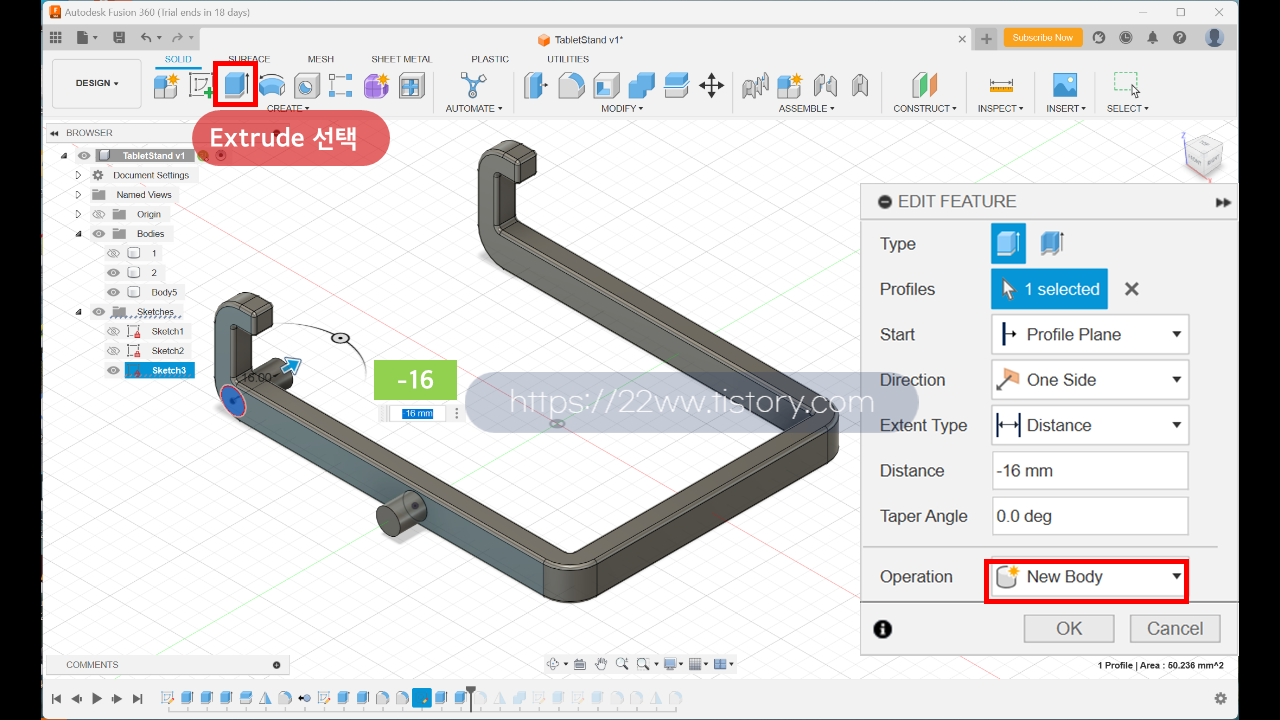Toggle visibility of Sketch1
The image size is (1280, 720).
point(113,331)
